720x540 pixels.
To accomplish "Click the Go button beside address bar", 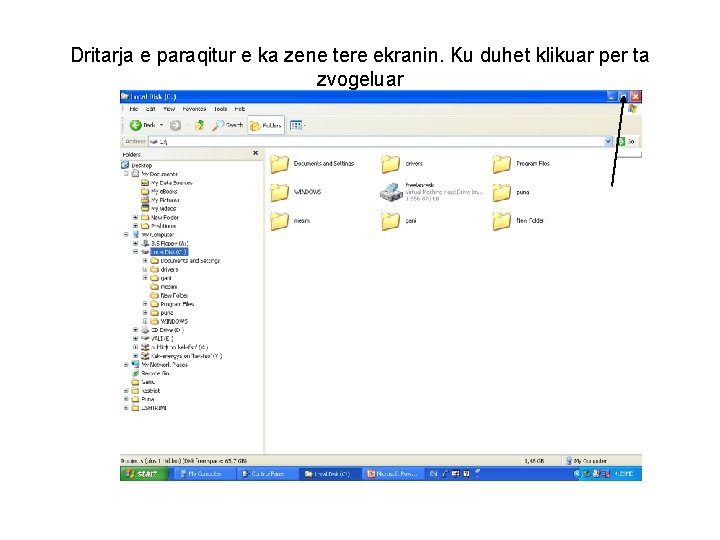I will pos(627,141).
